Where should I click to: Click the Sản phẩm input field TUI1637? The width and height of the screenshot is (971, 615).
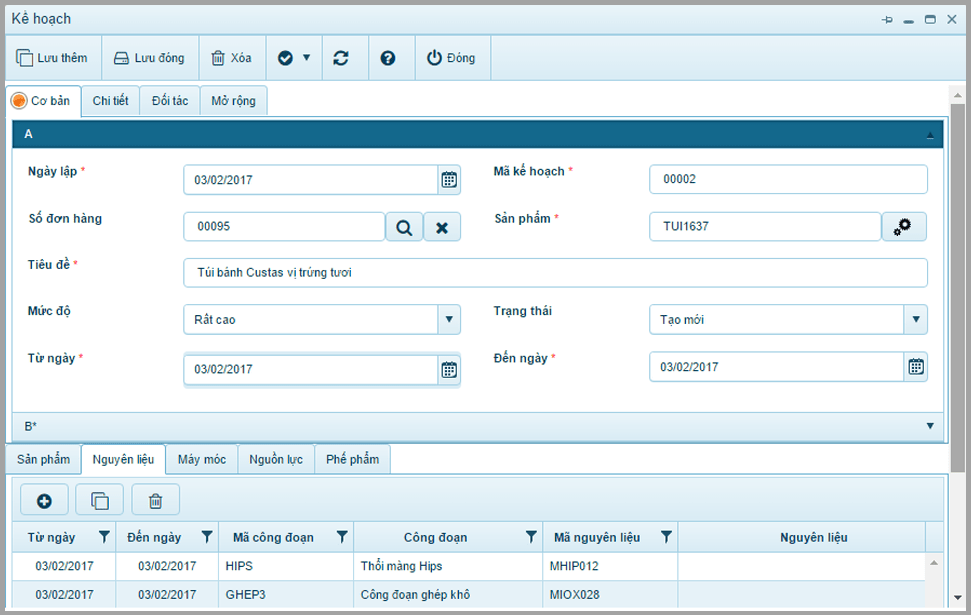[765, 227]
